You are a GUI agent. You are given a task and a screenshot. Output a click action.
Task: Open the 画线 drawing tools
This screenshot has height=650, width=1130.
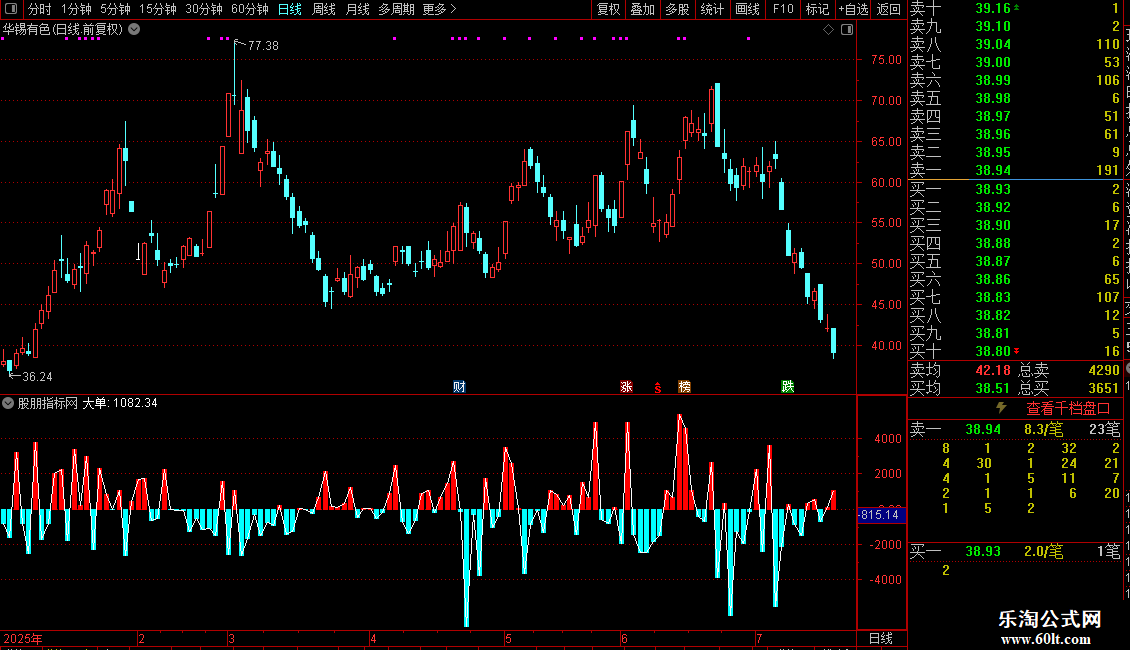[x=747, y=9]
